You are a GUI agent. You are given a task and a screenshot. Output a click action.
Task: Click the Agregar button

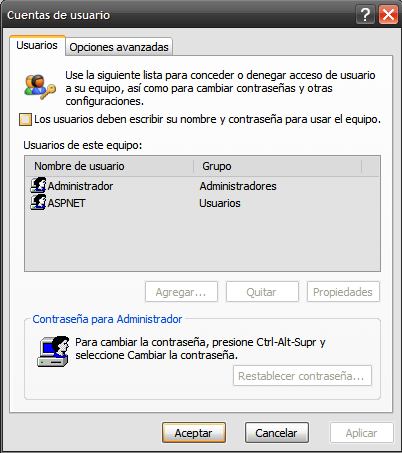tap(181, 292)
